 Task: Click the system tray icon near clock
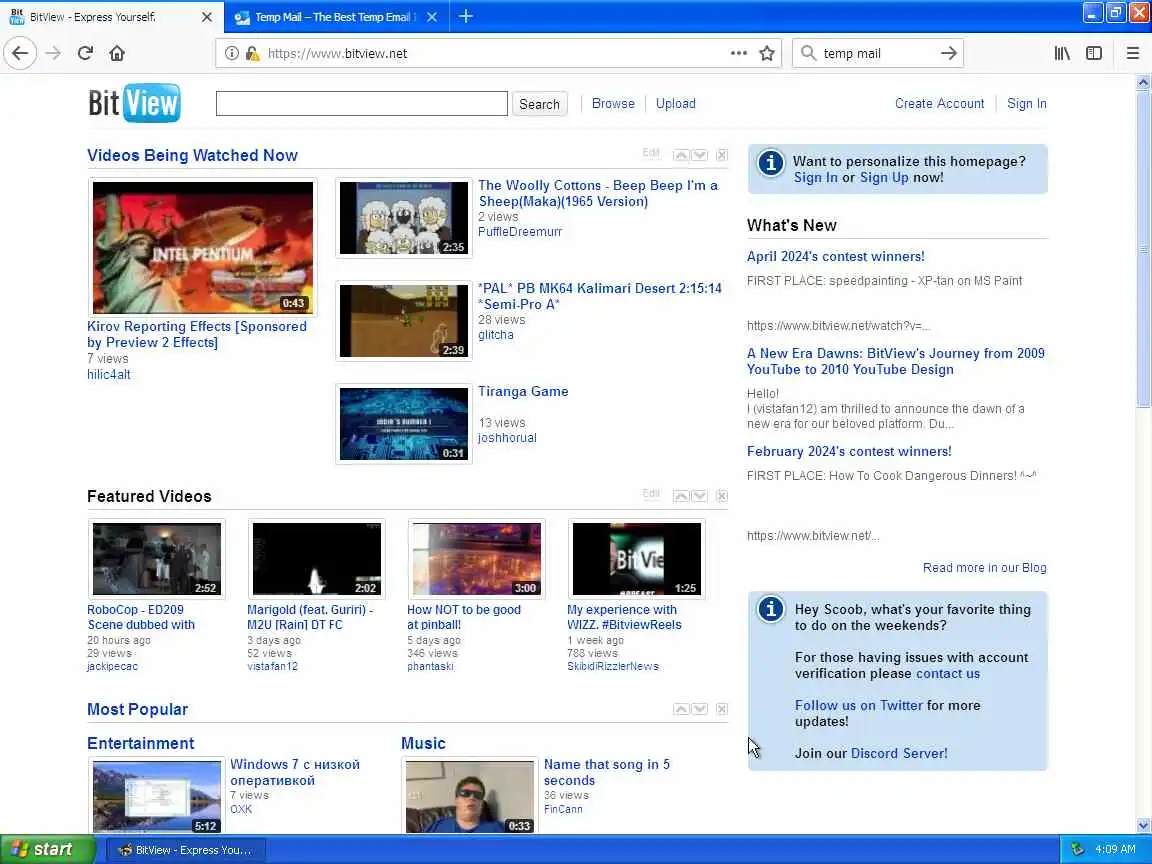pos(1077,849)
